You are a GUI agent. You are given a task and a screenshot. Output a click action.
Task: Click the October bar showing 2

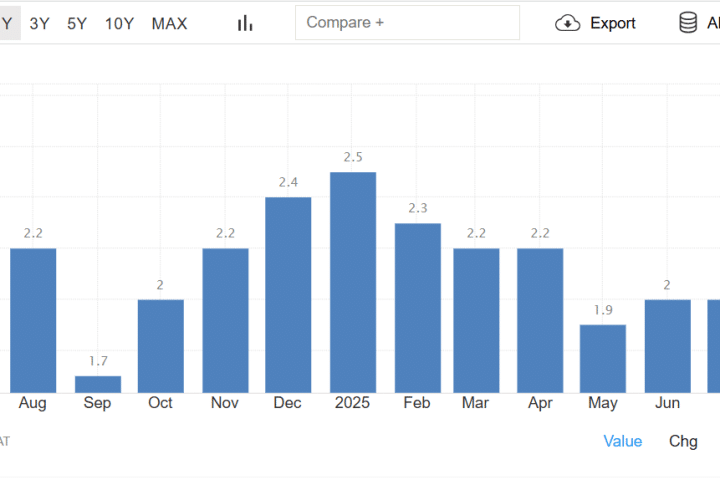point(160,346)
